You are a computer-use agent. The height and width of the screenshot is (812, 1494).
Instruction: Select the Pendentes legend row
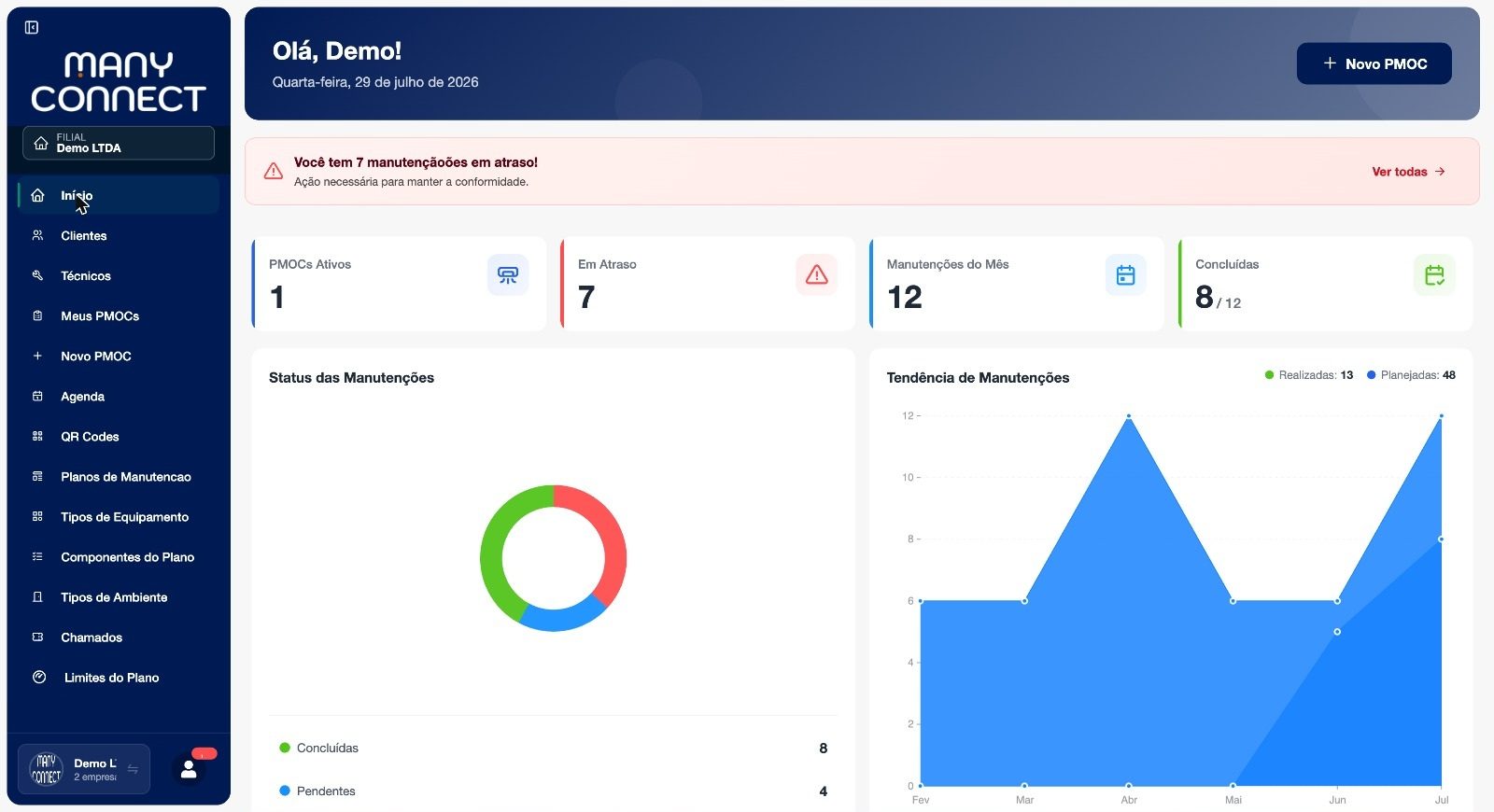(554, 791)
